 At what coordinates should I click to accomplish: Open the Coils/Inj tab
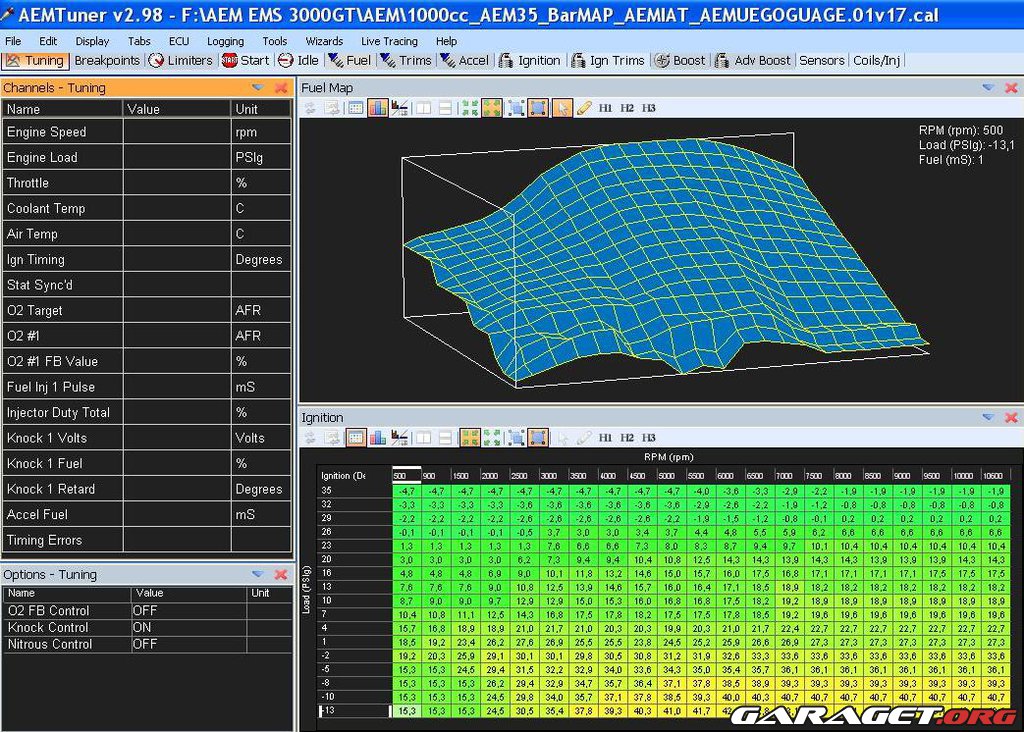pos(876,61)
